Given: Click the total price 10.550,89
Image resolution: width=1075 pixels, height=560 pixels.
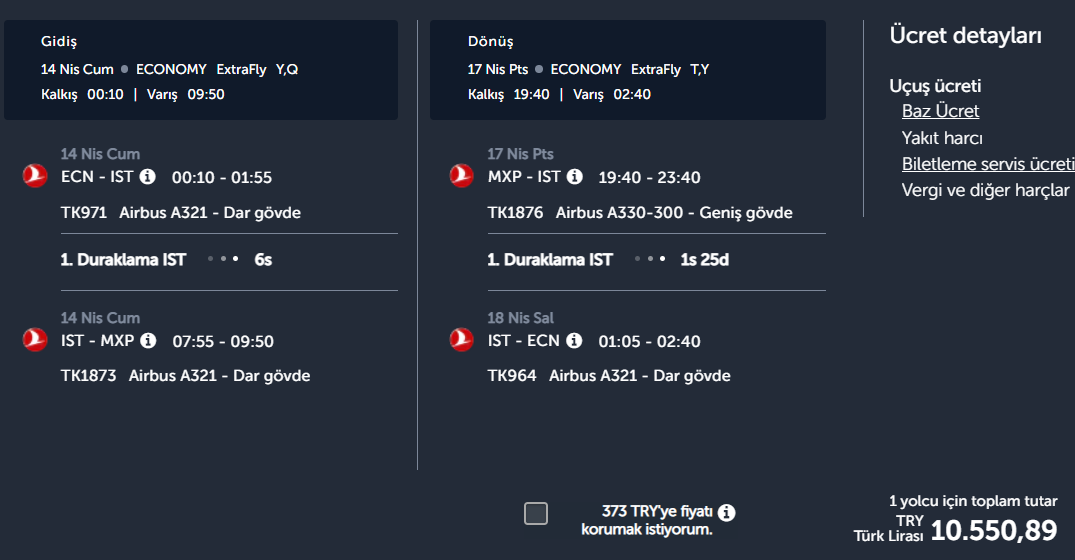Looking at the screenshot, I should click(x=993, y=530).
